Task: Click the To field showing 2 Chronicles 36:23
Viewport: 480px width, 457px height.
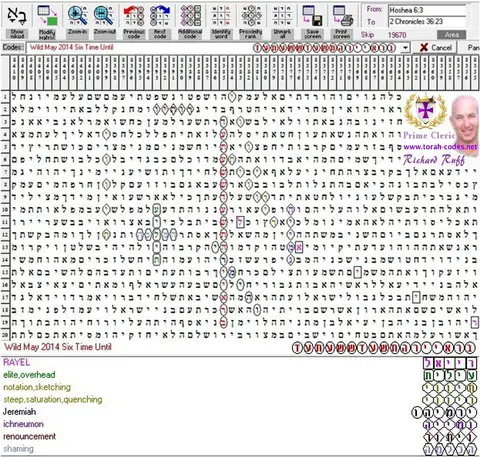Action: click(x=427, y=22)
